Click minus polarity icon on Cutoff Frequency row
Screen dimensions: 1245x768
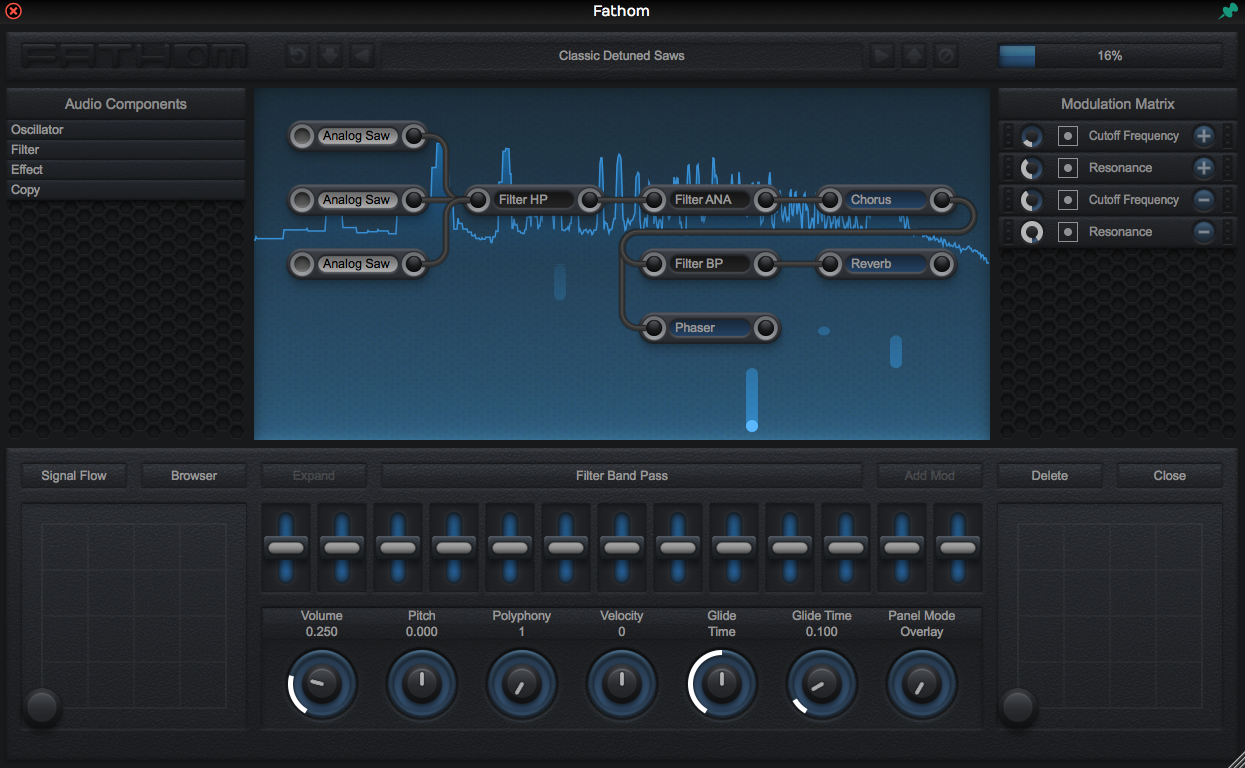[1204, 200]
